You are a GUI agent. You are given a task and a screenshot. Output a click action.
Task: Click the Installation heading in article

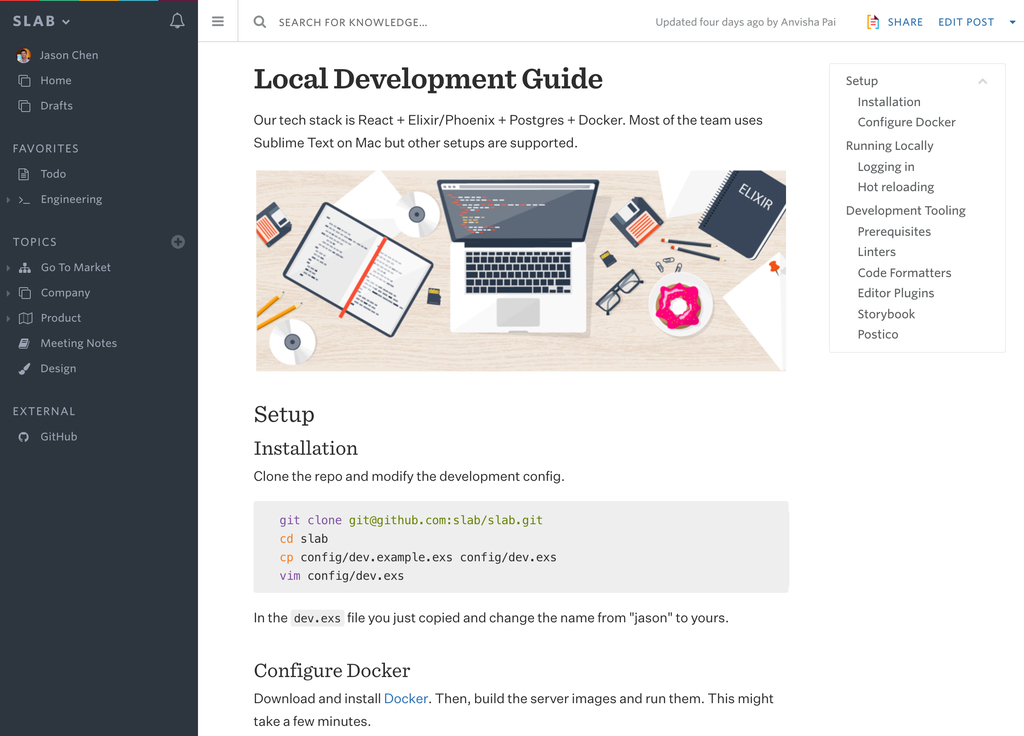point(306,449)
